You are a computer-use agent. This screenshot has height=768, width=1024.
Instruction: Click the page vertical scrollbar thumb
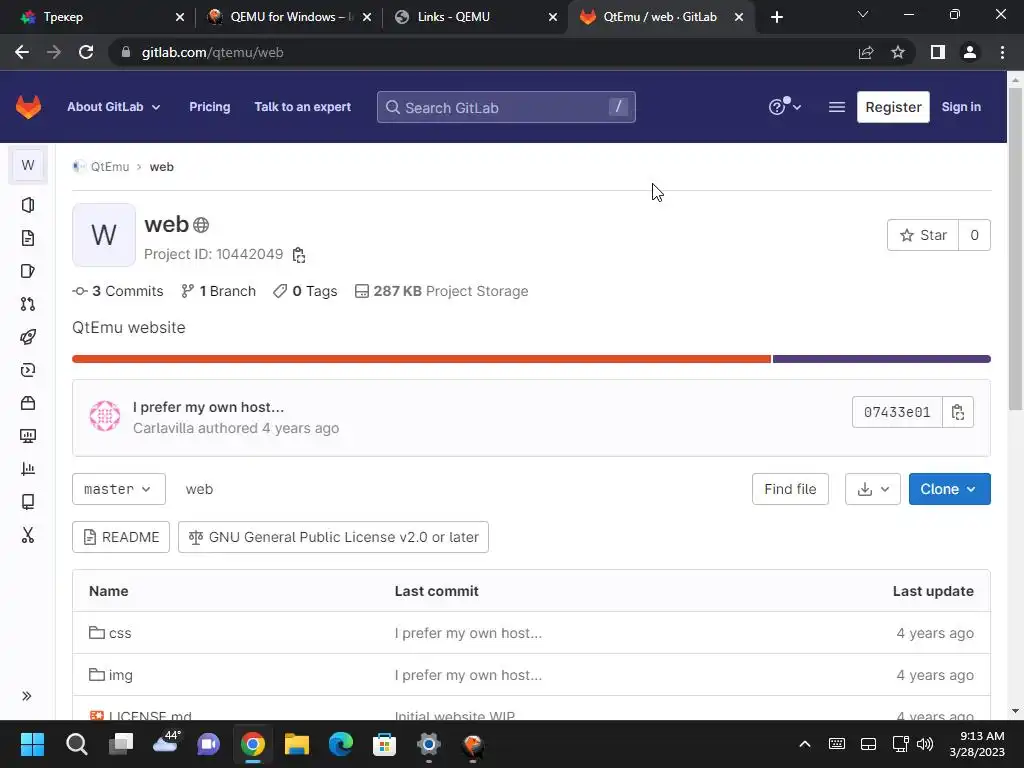click(1015, 248)
